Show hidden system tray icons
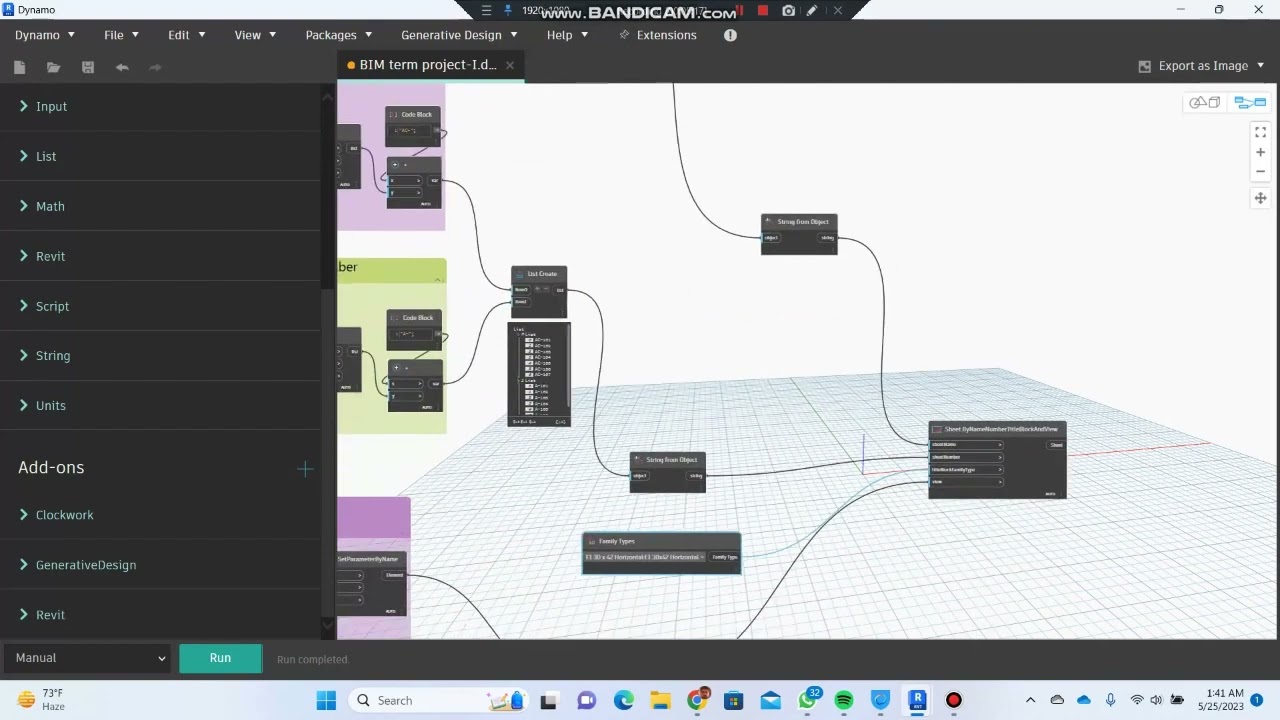Viewport: 1280px width, 720px height. click(x=1030, y=700)
